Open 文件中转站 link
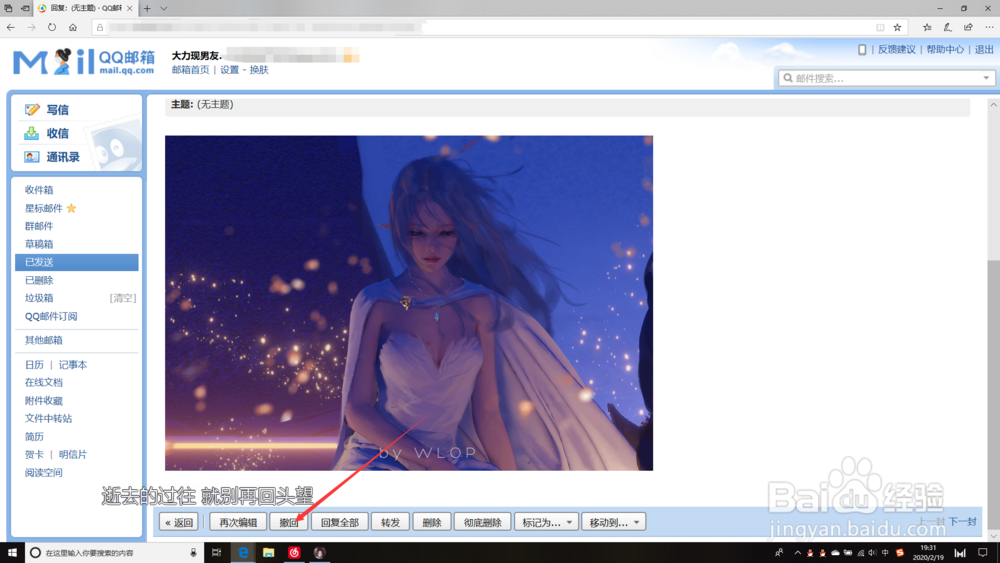This screenshot has height=563, width=1000. point(48,418)
